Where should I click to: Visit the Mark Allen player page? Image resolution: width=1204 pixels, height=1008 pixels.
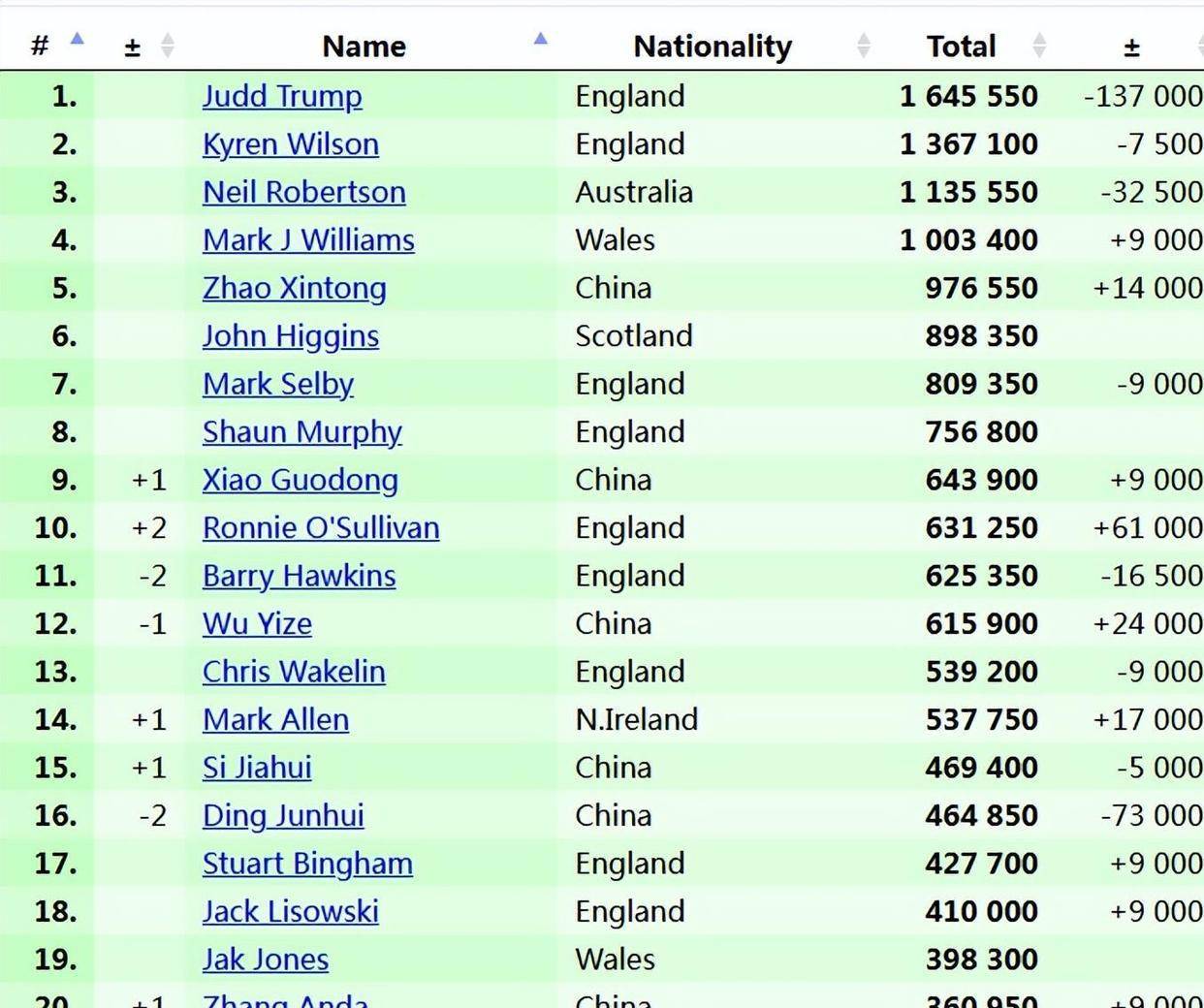[276, 720]
